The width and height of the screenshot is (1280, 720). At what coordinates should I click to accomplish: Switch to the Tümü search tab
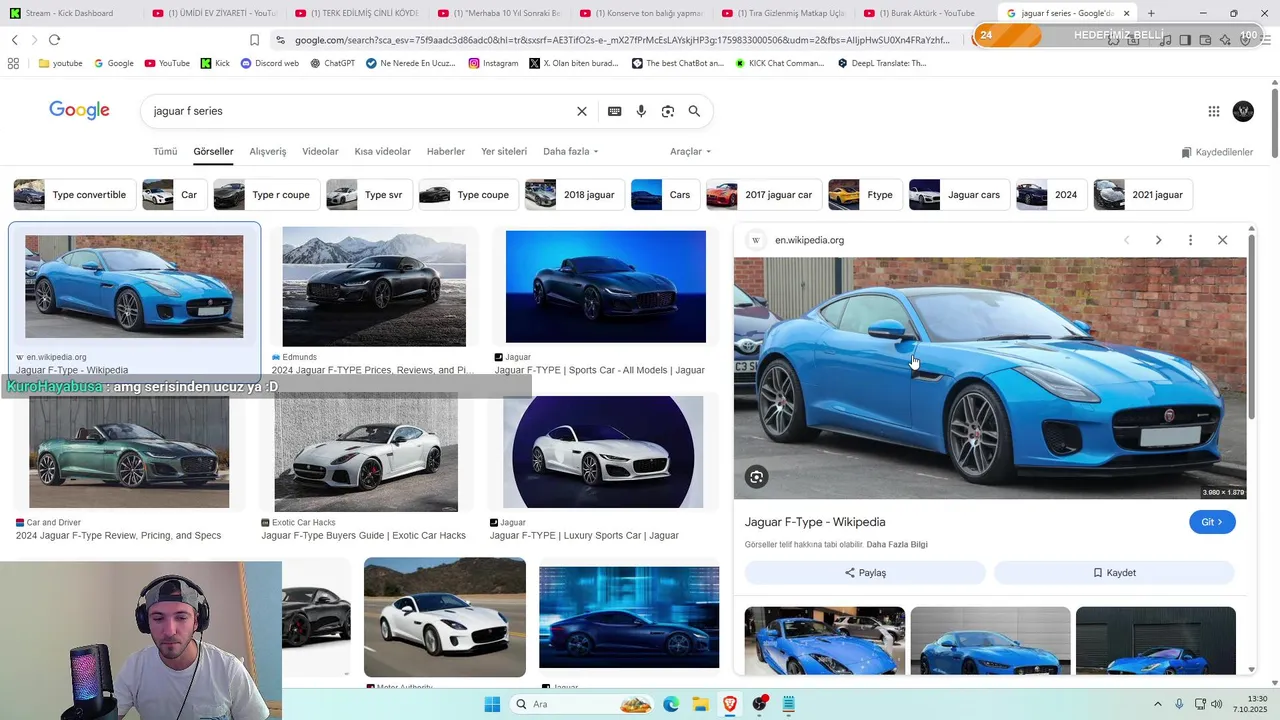point(165,151)
